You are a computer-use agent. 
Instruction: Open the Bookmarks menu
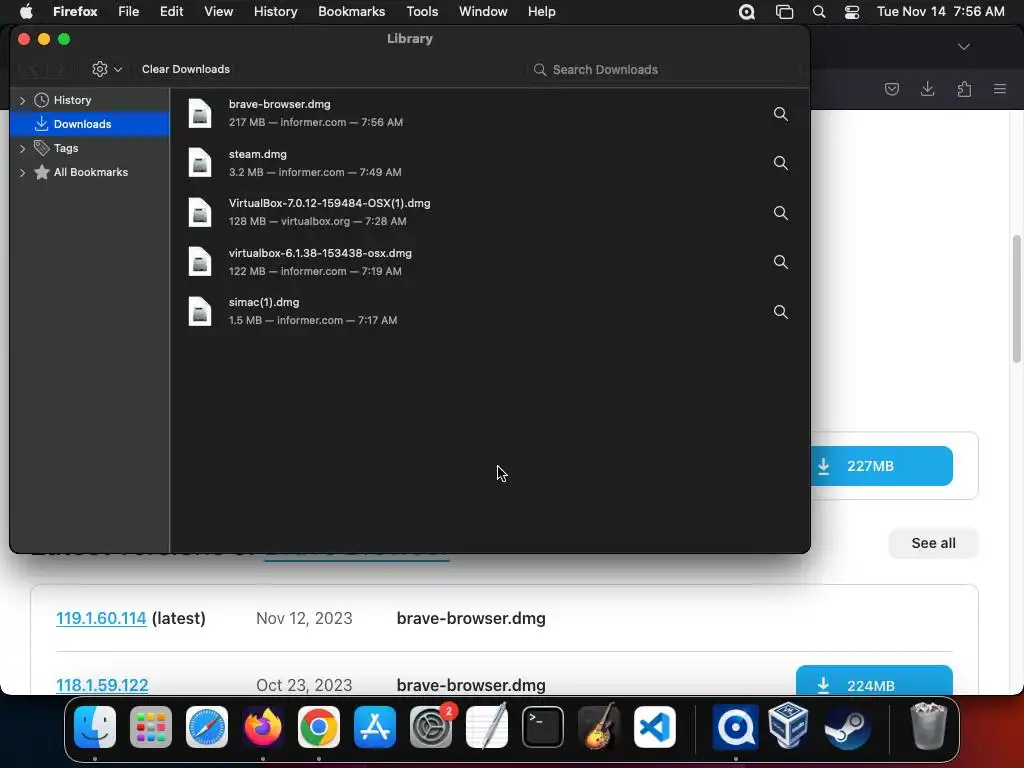click(351, 12)
